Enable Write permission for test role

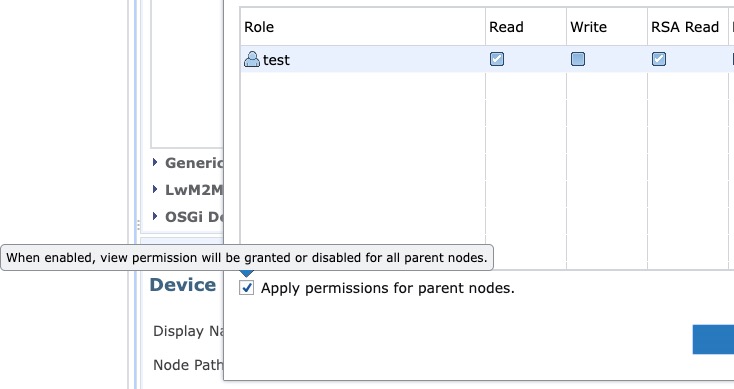[x=578, y=59]
